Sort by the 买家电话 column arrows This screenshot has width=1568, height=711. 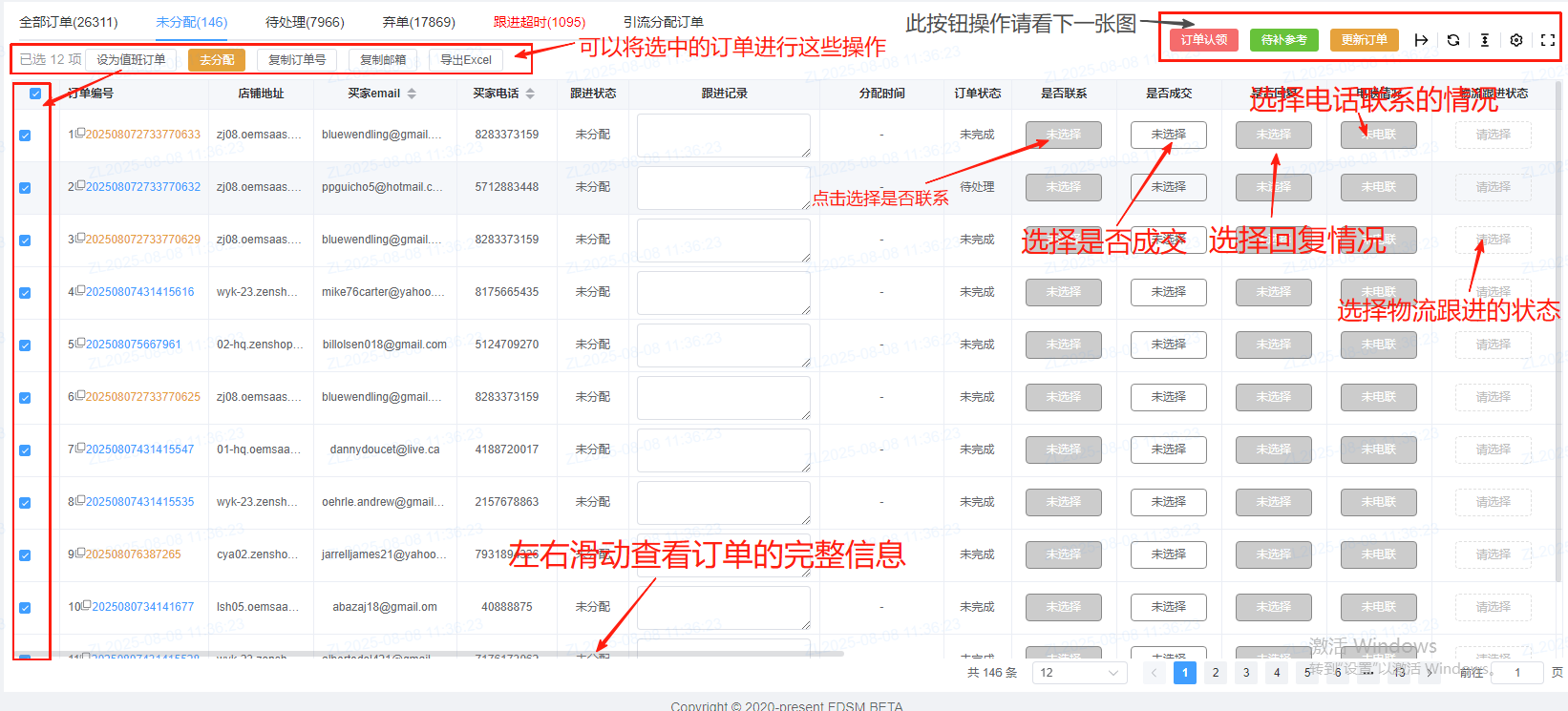coord(530,94)
